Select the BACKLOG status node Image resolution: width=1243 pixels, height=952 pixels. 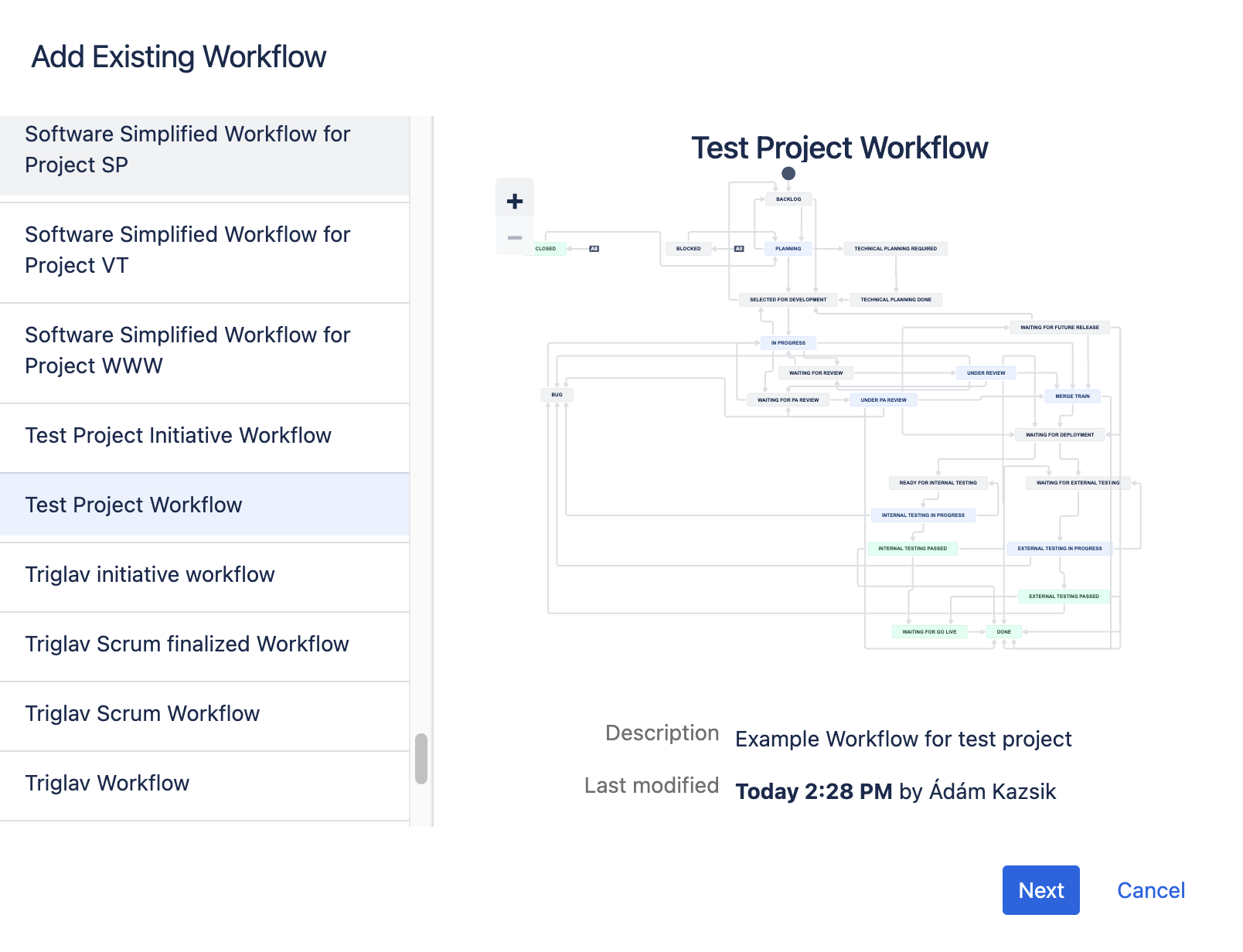pos(788,199)
